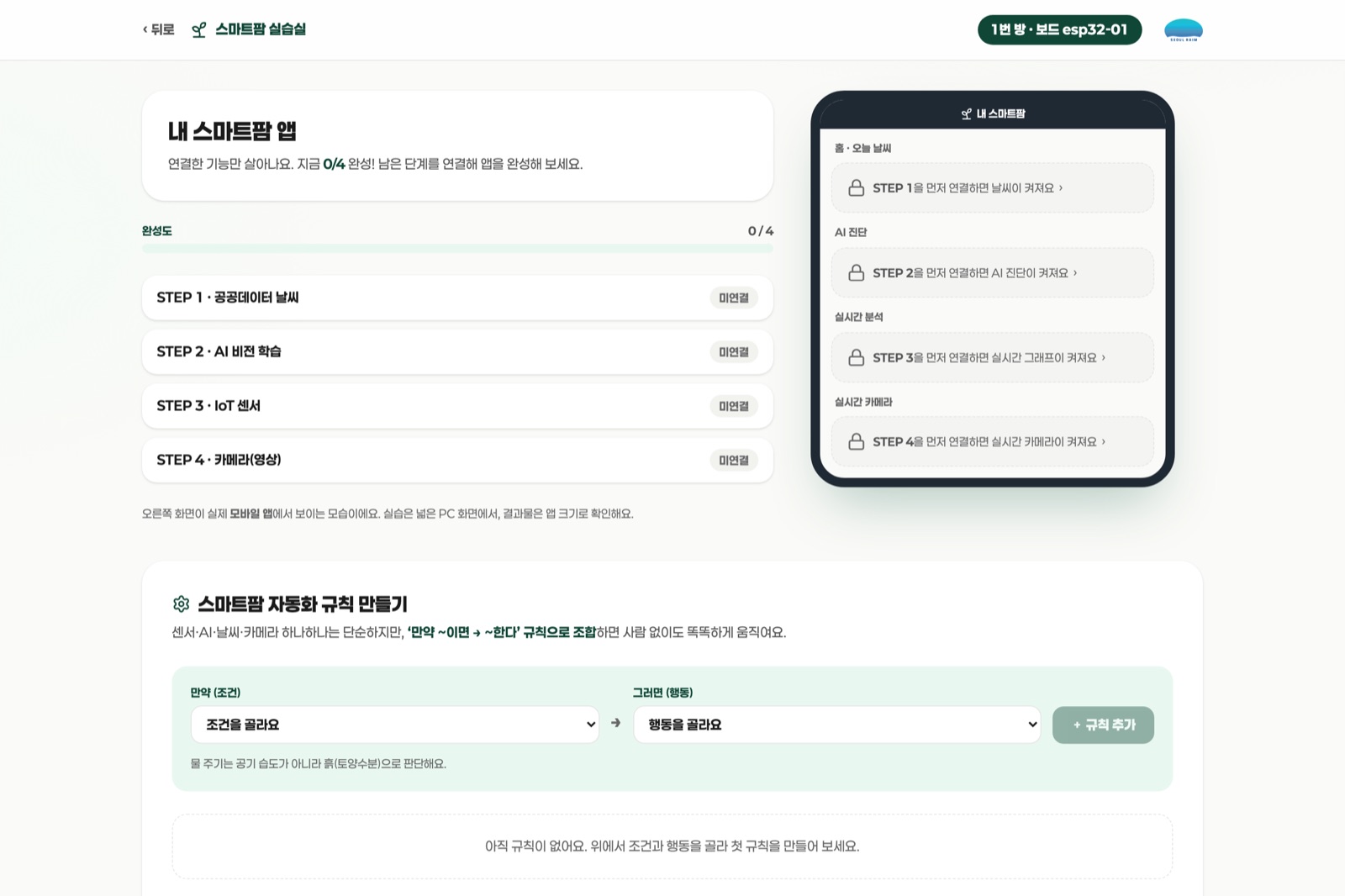1345x896 pixels.
Task: Click the 내 스마트팜 앱 heading
Action: tap(232, 131)
